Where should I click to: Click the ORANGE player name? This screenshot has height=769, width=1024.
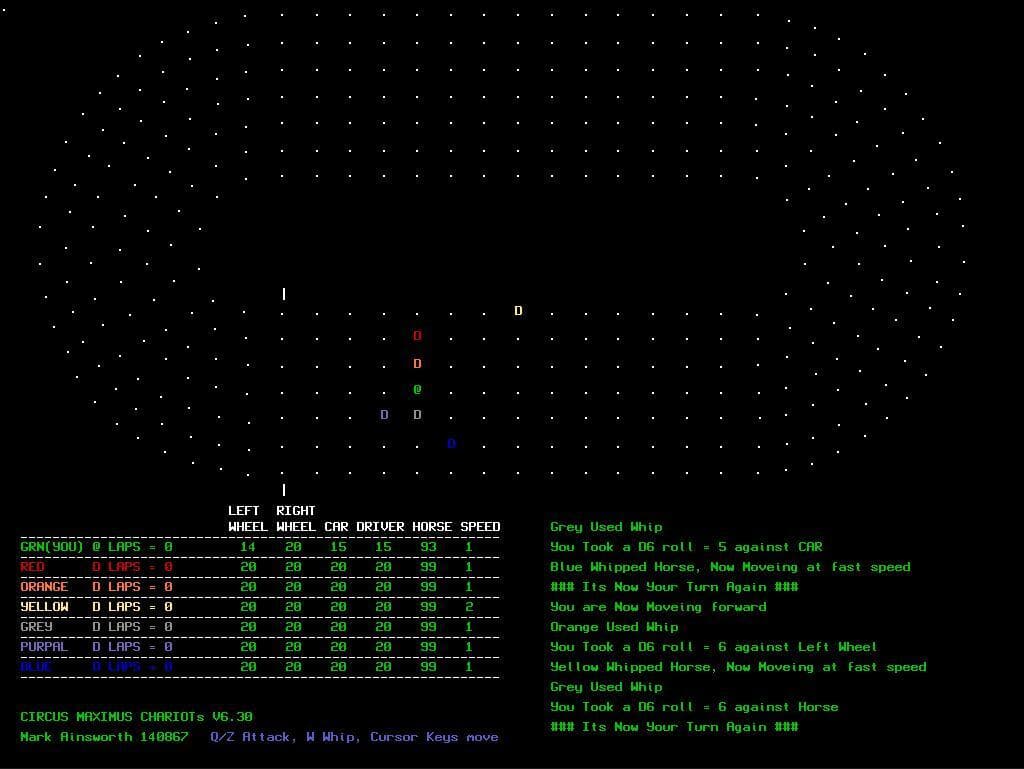coord(44,587)
